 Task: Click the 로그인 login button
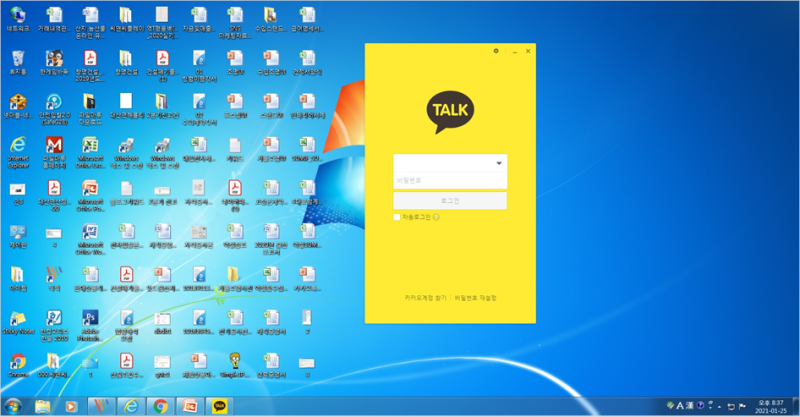click(x=450, y=201)
